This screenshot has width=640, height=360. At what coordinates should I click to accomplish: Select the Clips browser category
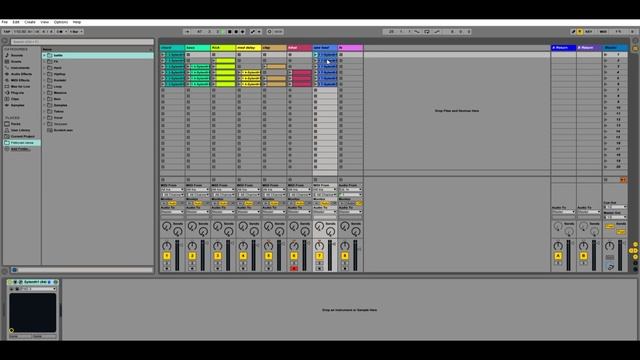[x=15, y=99]
